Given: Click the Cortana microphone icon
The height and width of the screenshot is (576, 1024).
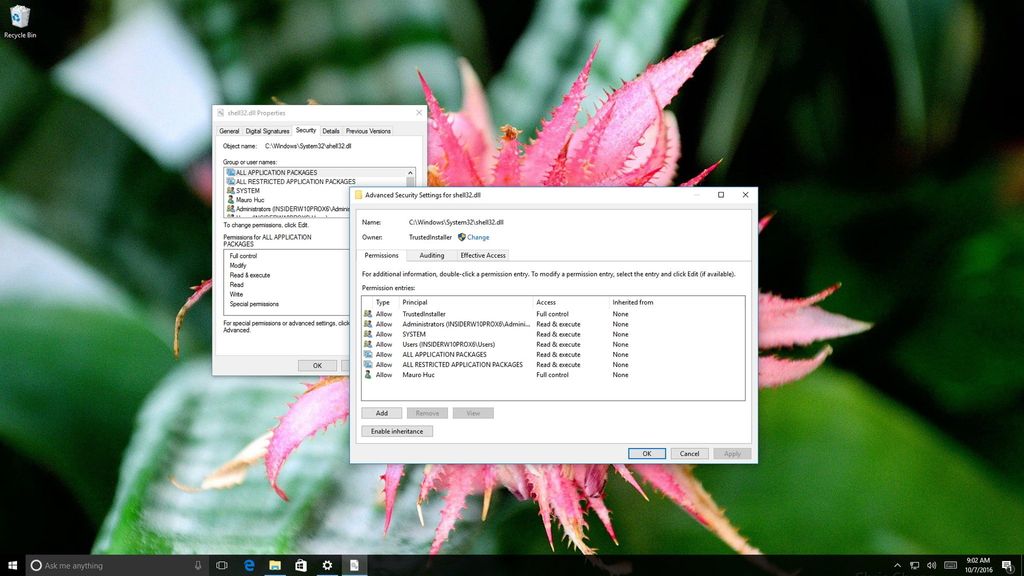Looking at the screenshot, I should click(197, 564).
